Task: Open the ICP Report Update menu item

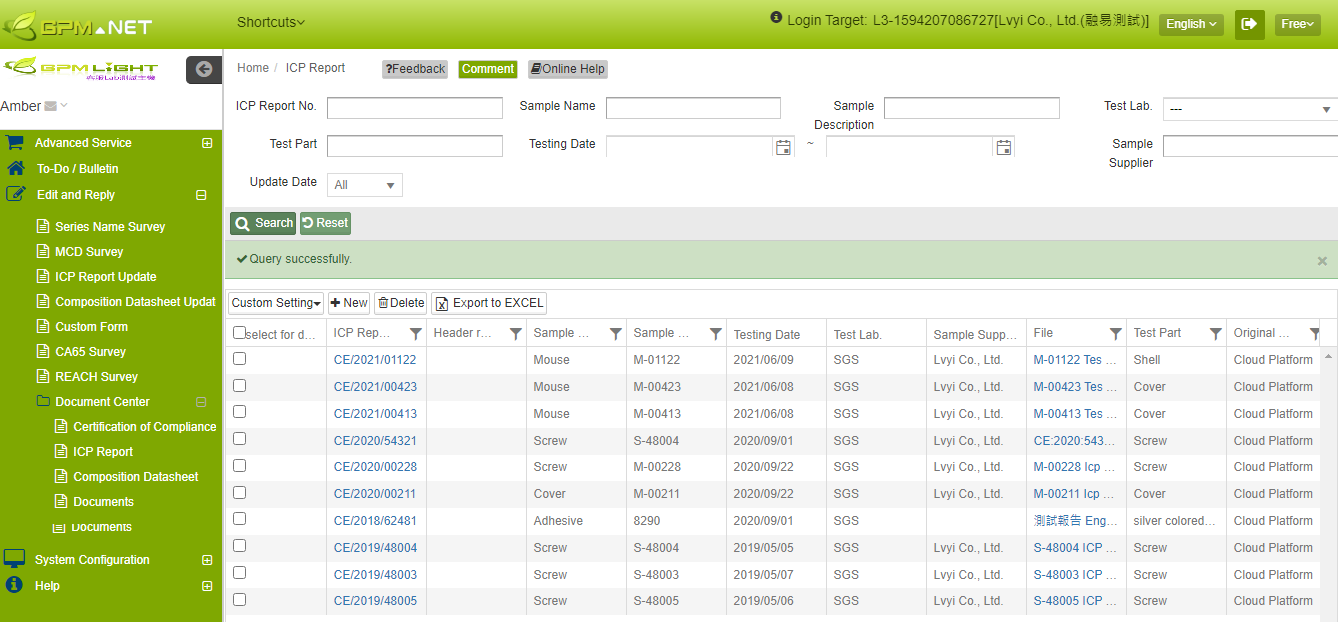Action: tap(106, 276)
